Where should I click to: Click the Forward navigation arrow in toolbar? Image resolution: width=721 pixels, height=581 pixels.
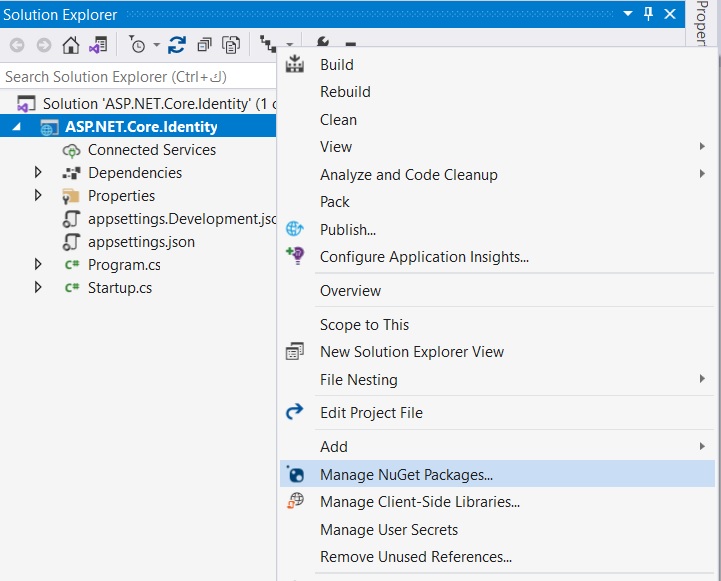(44, 45)
